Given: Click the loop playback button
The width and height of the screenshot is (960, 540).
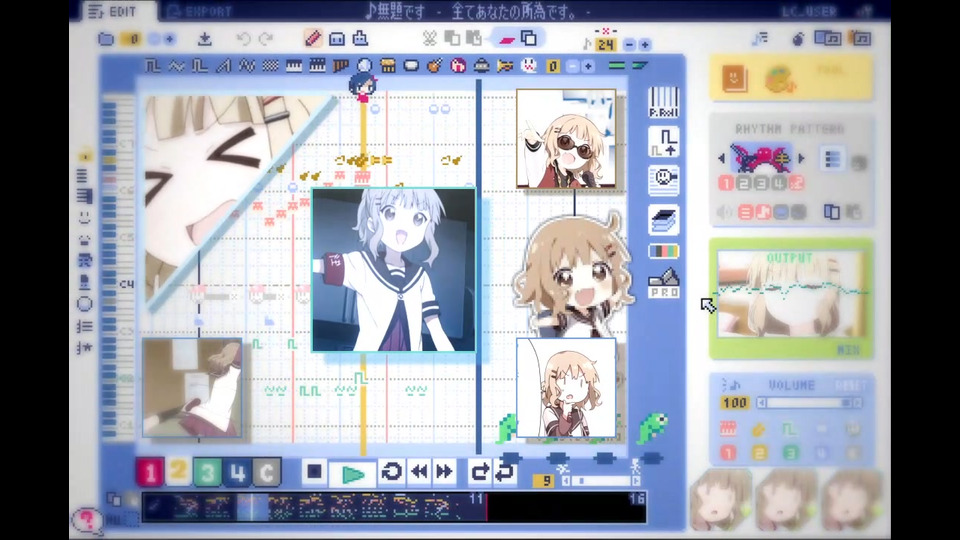Looking at the screenshot, I should 392,471.
